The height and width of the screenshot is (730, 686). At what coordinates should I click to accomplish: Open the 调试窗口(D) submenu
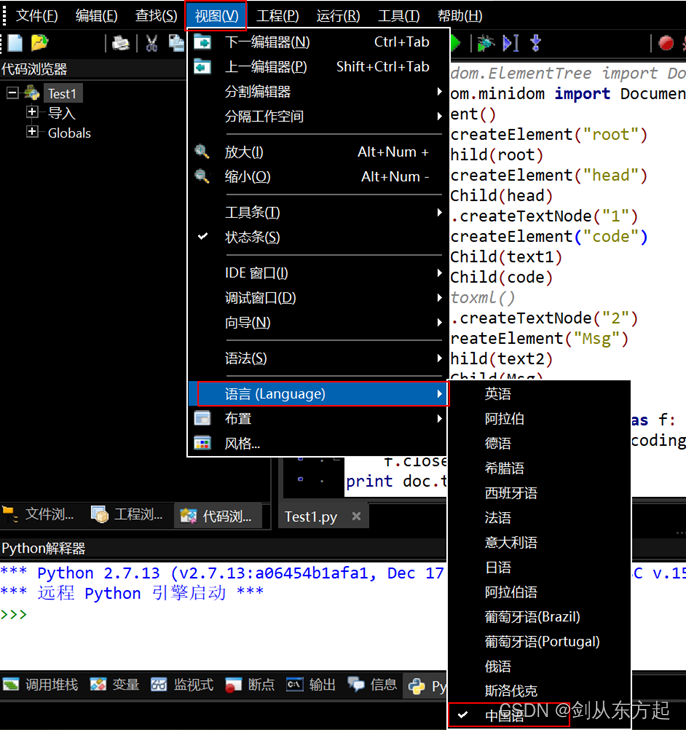(x=318, y=297)
